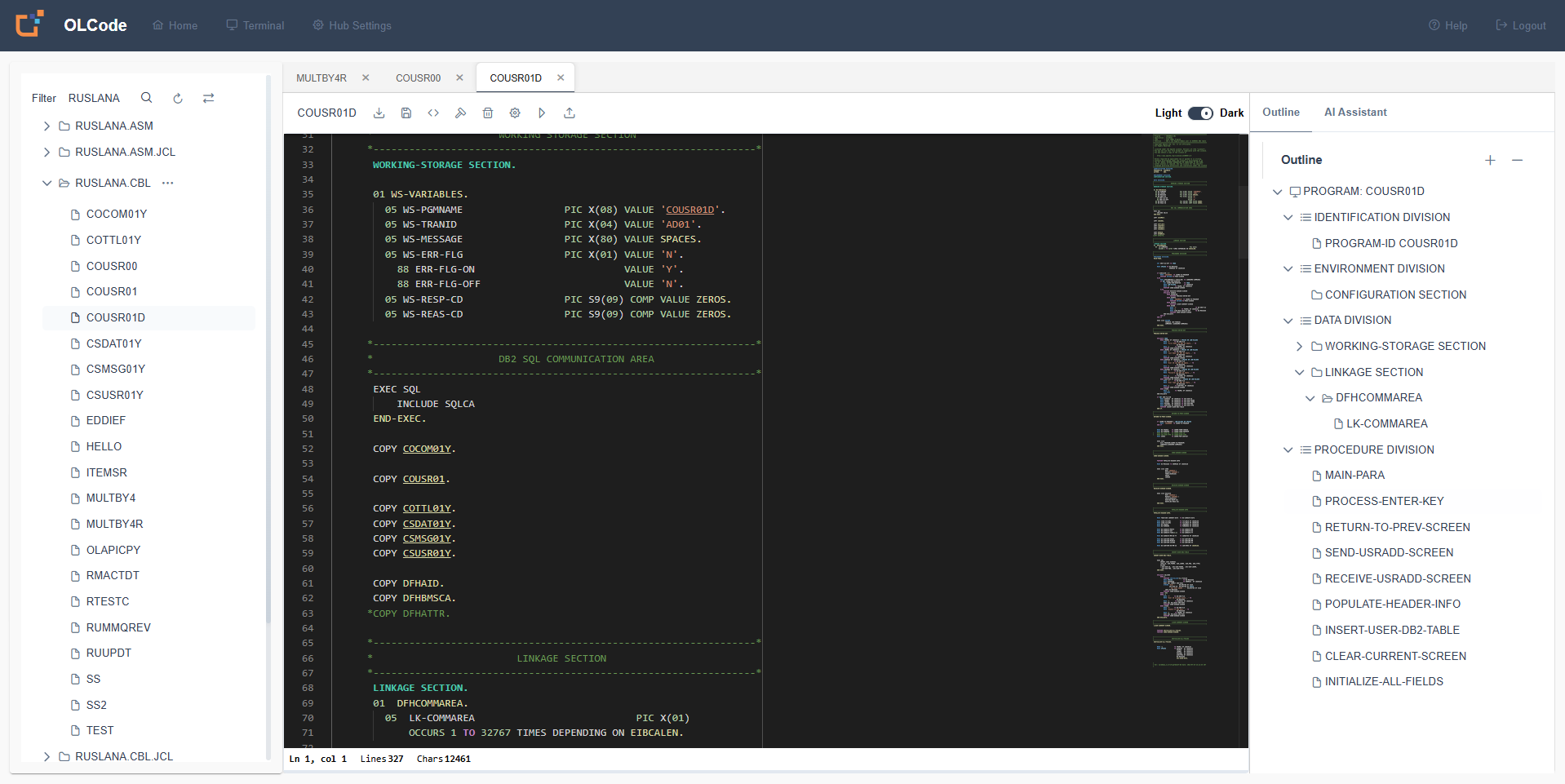The image size is (1565, 784).
Task: Switch to the MULTBY4R tab
Action: 321,78
